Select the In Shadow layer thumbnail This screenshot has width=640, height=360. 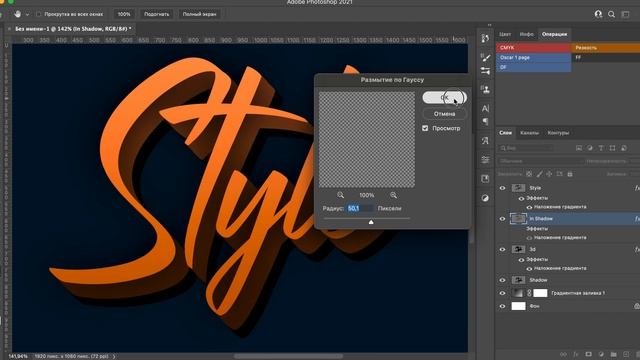click(518, 219)
